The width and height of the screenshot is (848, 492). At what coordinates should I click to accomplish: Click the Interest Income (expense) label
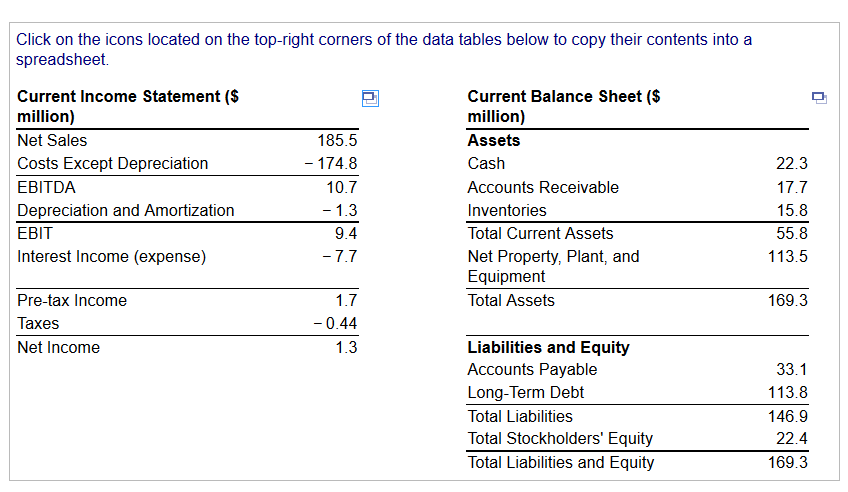coord(112,256)
